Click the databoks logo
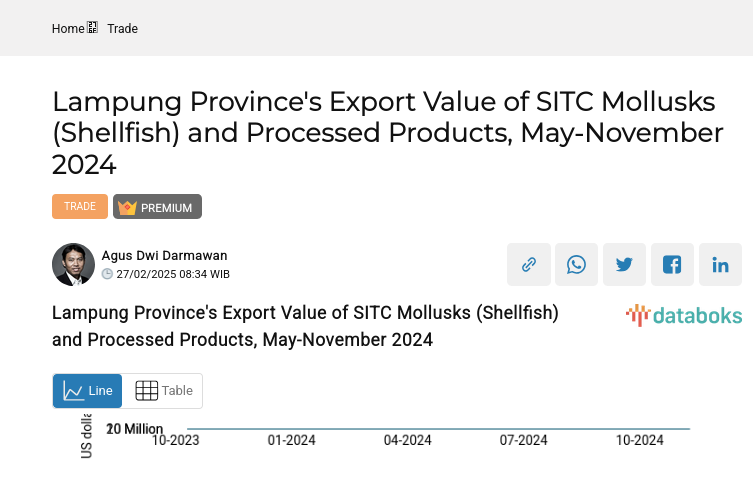Viewport: 753px width, 498px height. (x=684, y=316)
